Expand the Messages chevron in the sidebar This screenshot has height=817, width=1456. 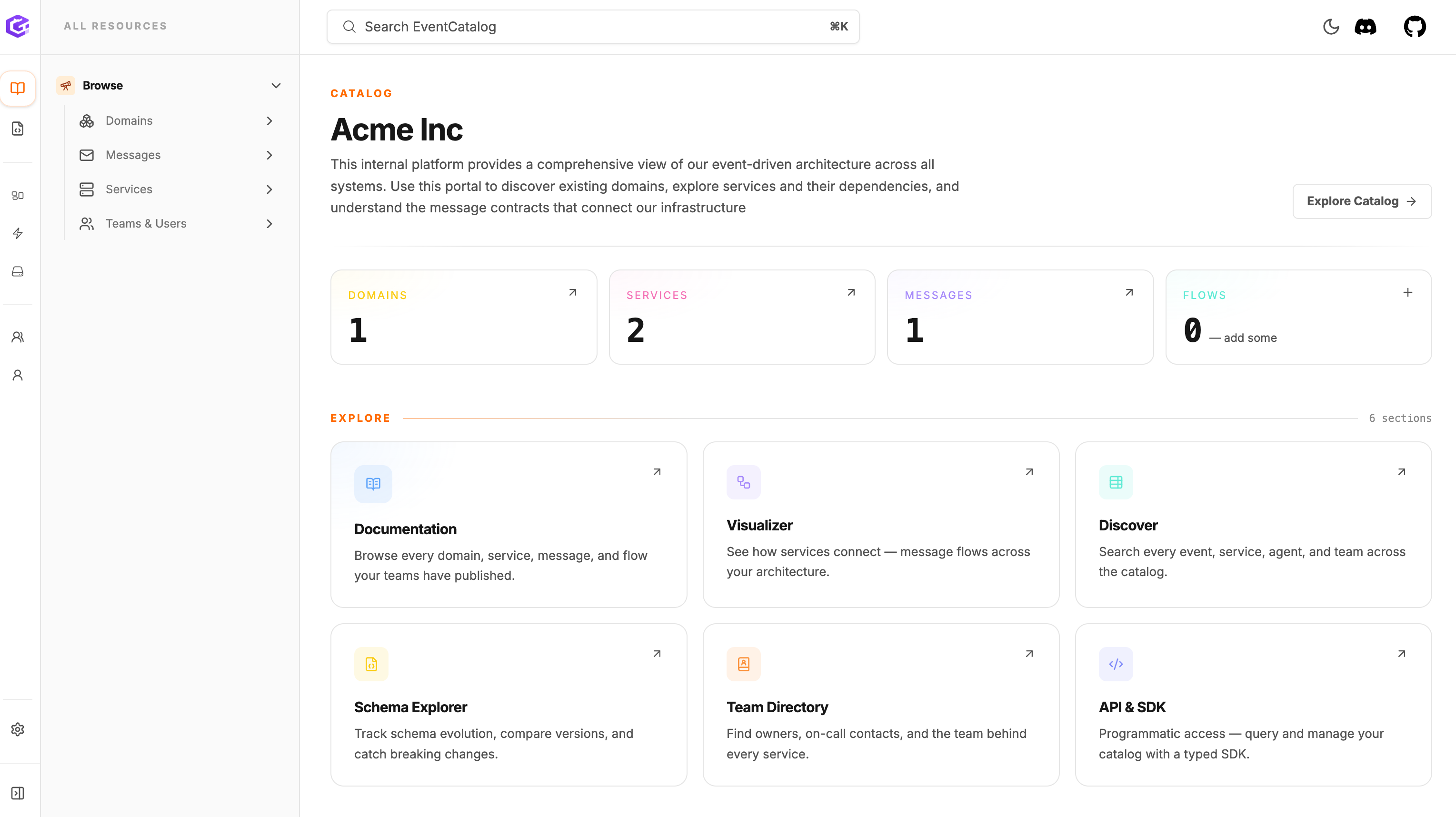coord(269,155)
